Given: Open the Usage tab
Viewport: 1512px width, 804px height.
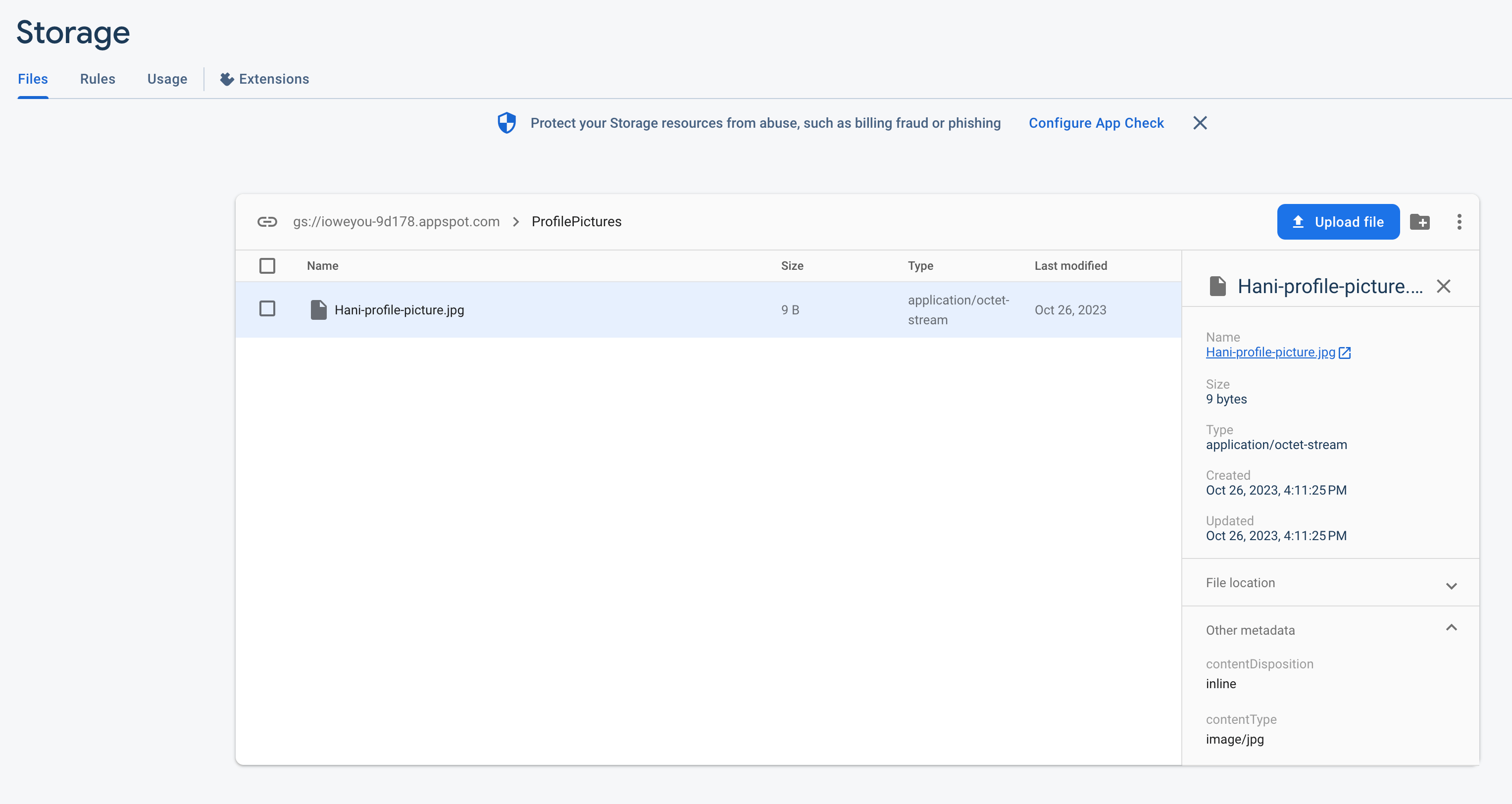Looking at the screenshot, I should click(x=167, y=79).
